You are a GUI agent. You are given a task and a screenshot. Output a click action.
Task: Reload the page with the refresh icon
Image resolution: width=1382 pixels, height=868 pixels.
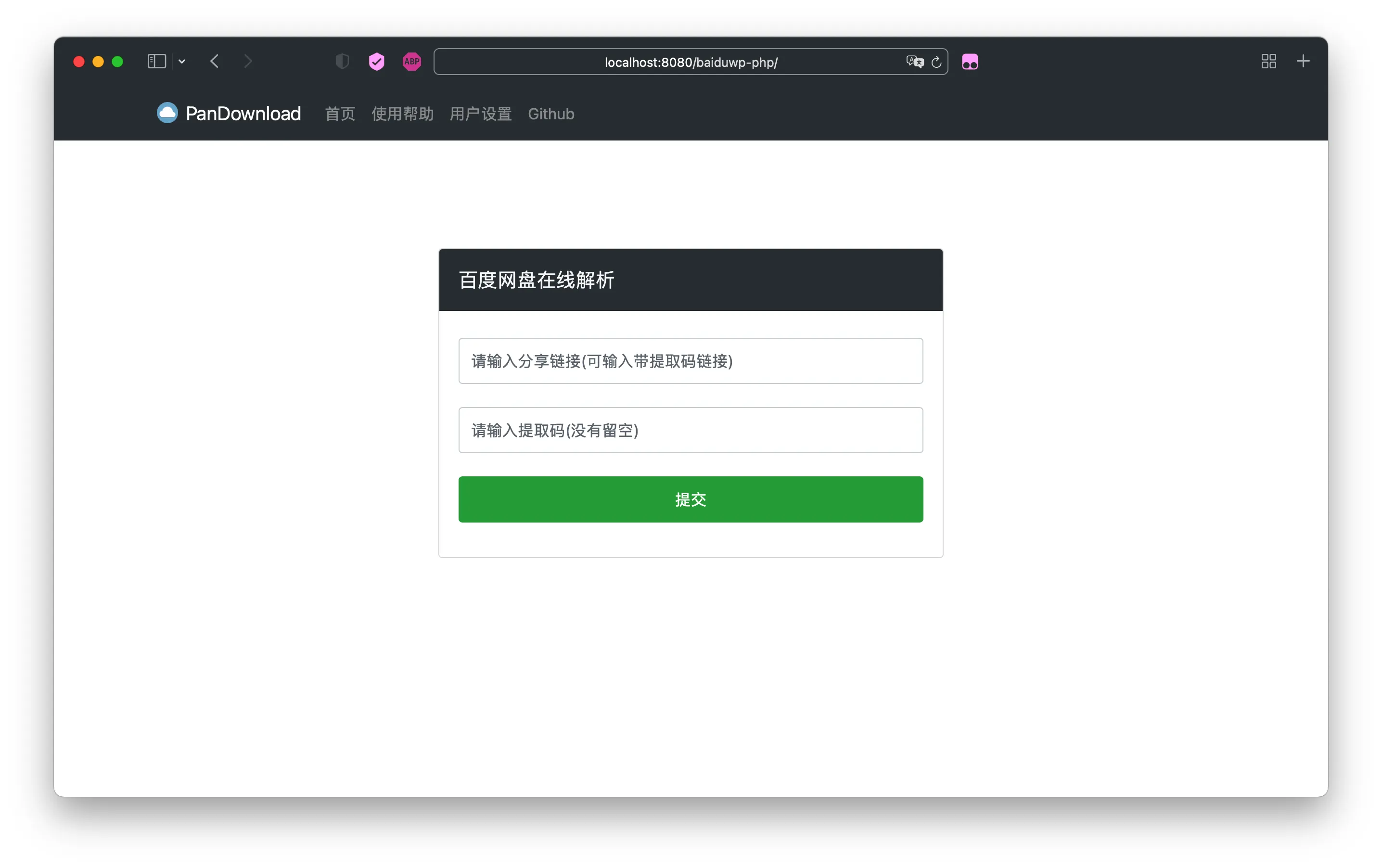(x=936, y=62)
